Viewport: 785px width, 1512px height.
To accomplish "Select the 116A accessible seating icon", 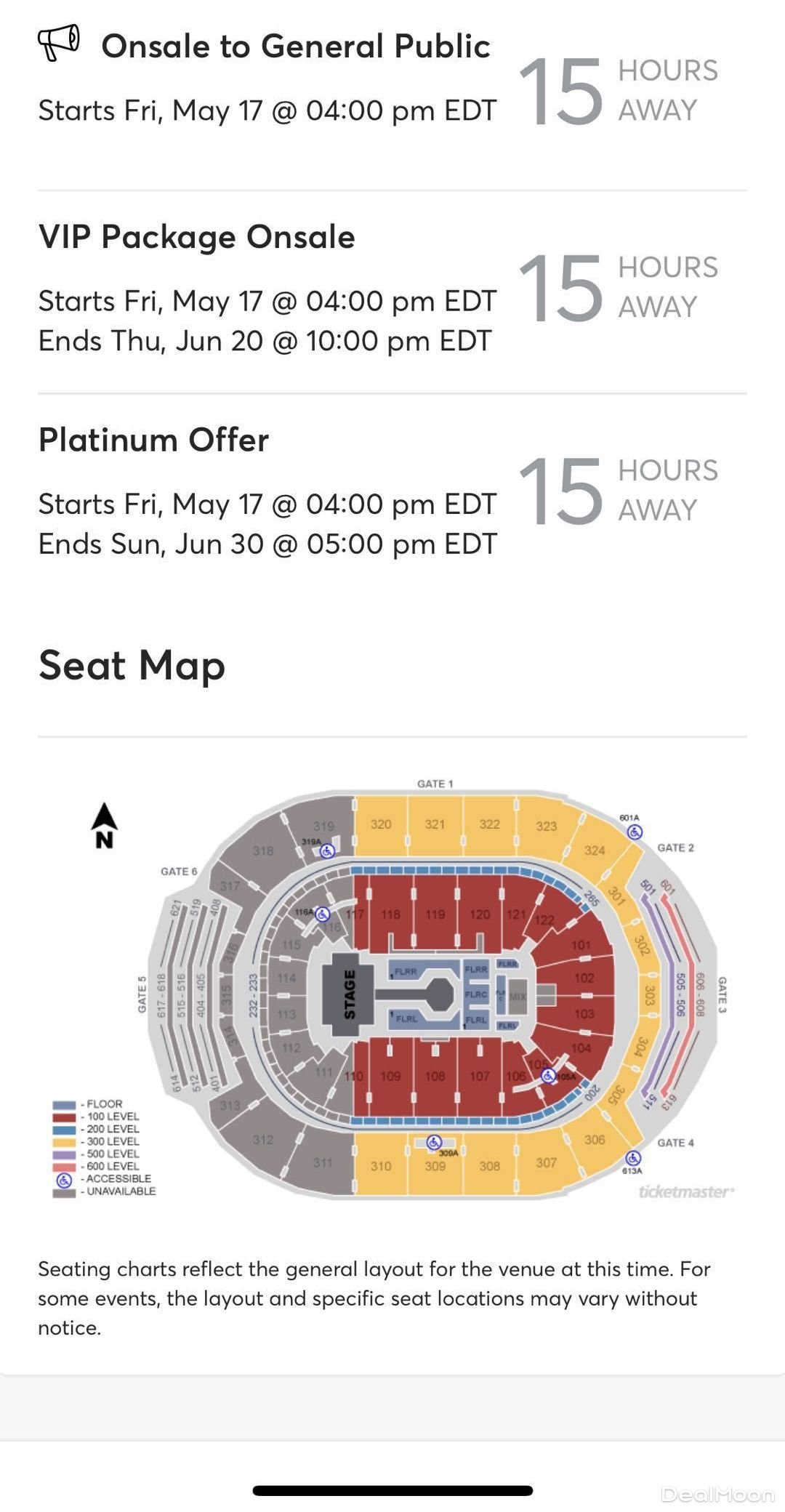I will coord(322,914).
